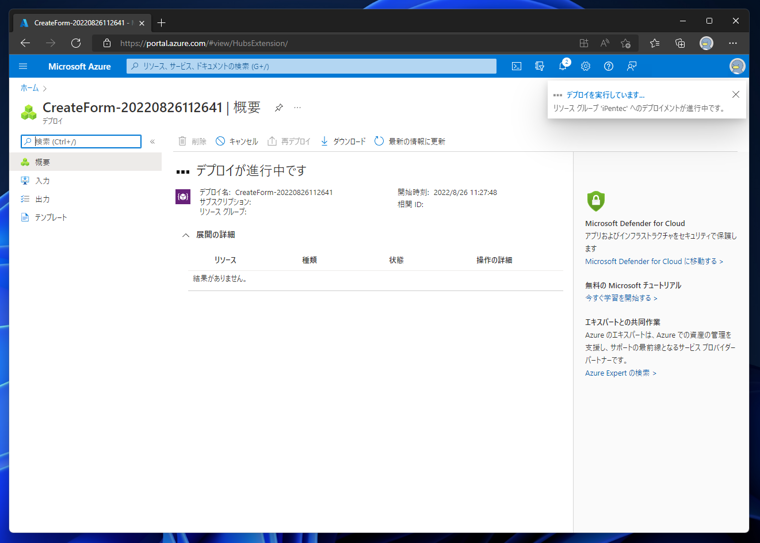The image size is (760, 543).
Task: Sort by the リソース column header
Action: [x=225, y=260]
